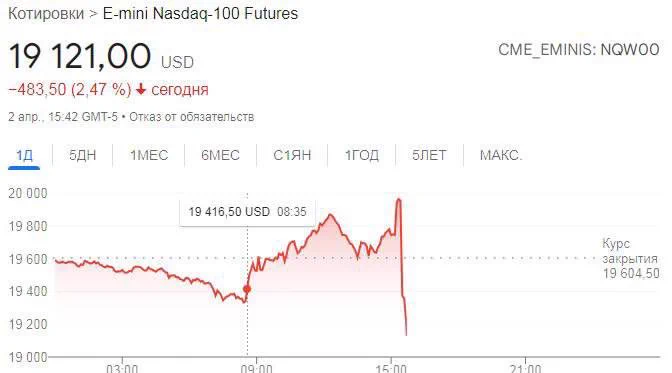Open the МАКС. full-history tab
This screenshot has width=672, height=373.
[x=501, y=155]
